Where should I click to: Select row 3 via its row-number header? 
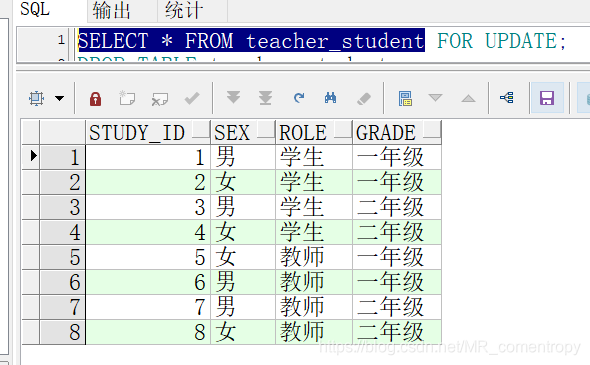(62, 207)
